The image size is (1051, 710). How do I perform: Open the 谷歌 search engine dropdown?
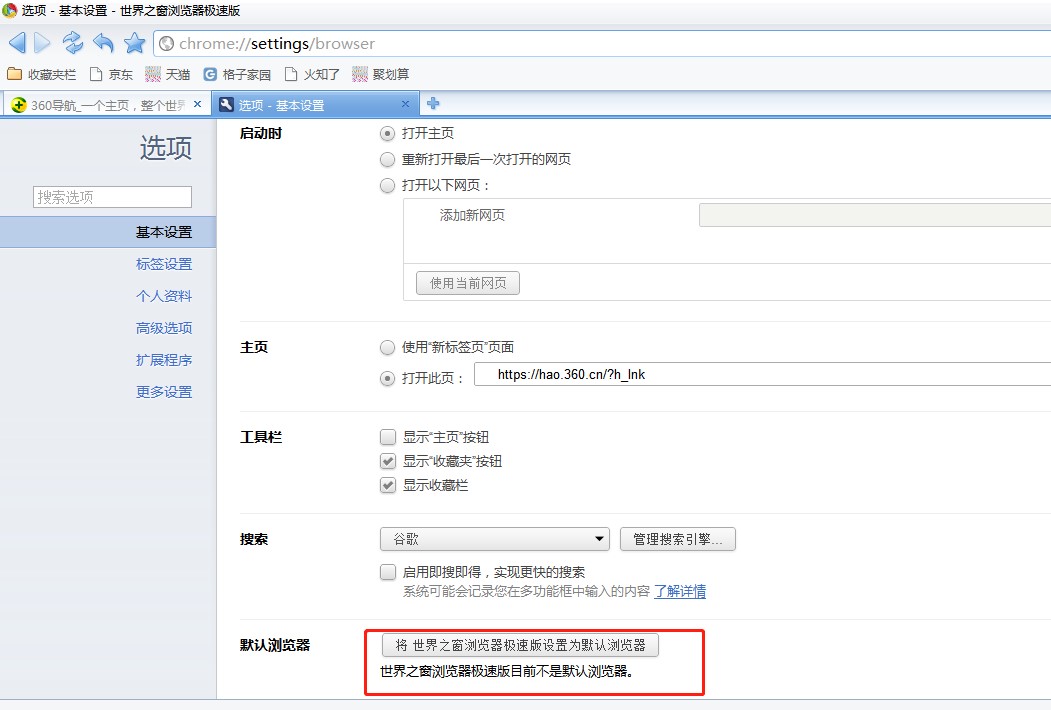pyautogui.click(x=494, y=539)
